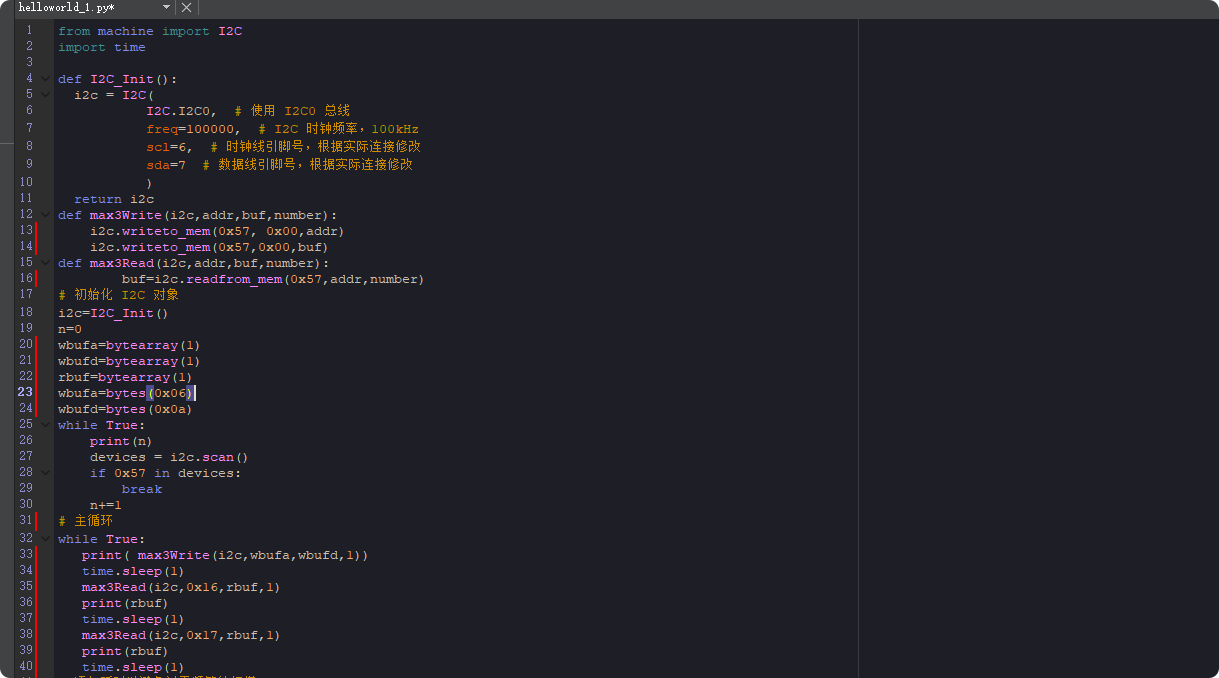Click 'max3Read(i2c,0x17,rbuf,1)' line

181,635
